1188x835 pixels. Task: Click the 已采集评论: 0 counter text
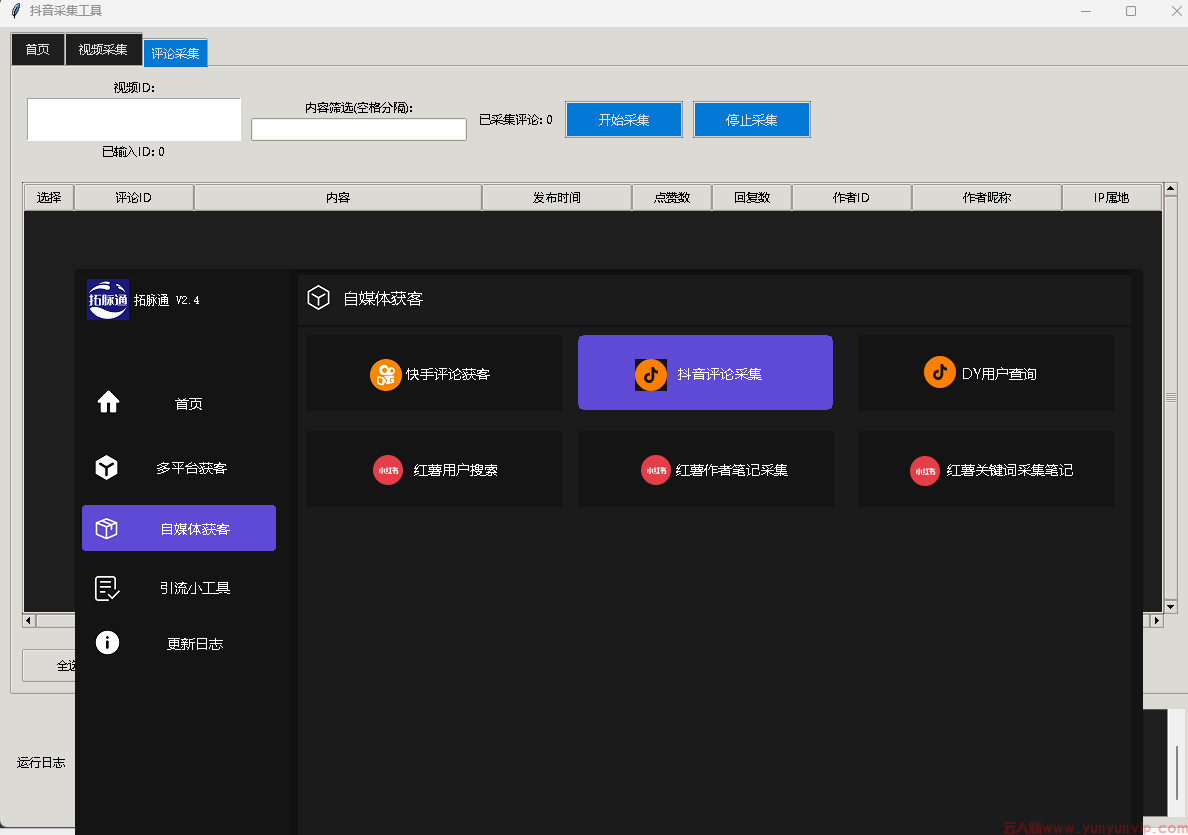516,120
